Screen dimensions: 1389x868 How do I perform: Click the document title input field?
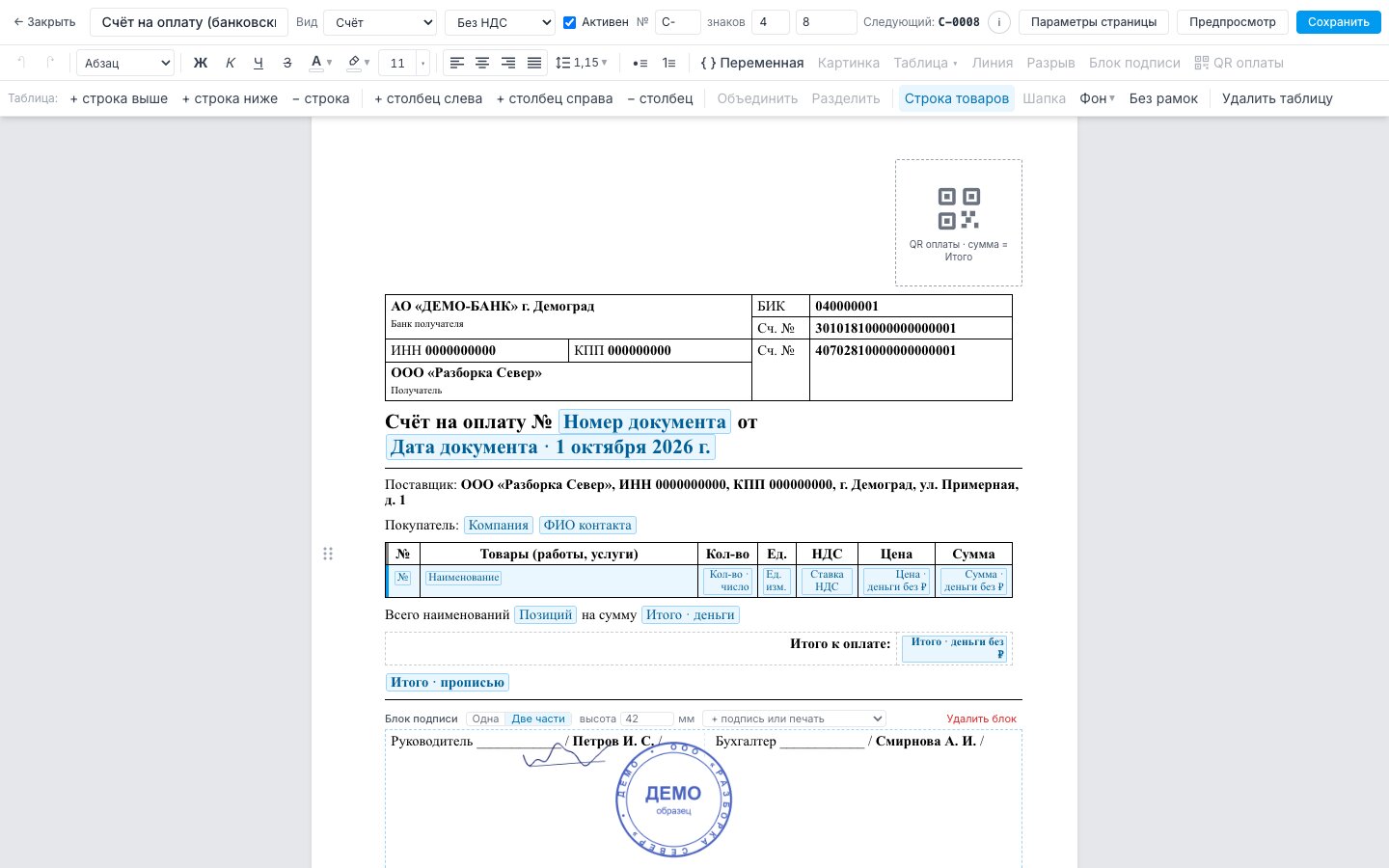click(189, 22)
